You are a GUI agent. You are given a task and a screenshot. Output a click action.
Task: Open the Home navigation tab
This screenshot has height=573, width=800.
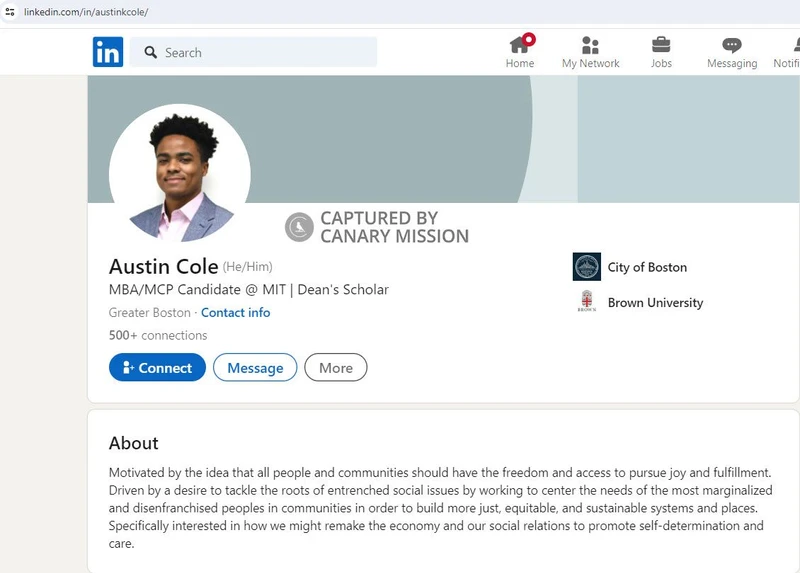point(520,52)
